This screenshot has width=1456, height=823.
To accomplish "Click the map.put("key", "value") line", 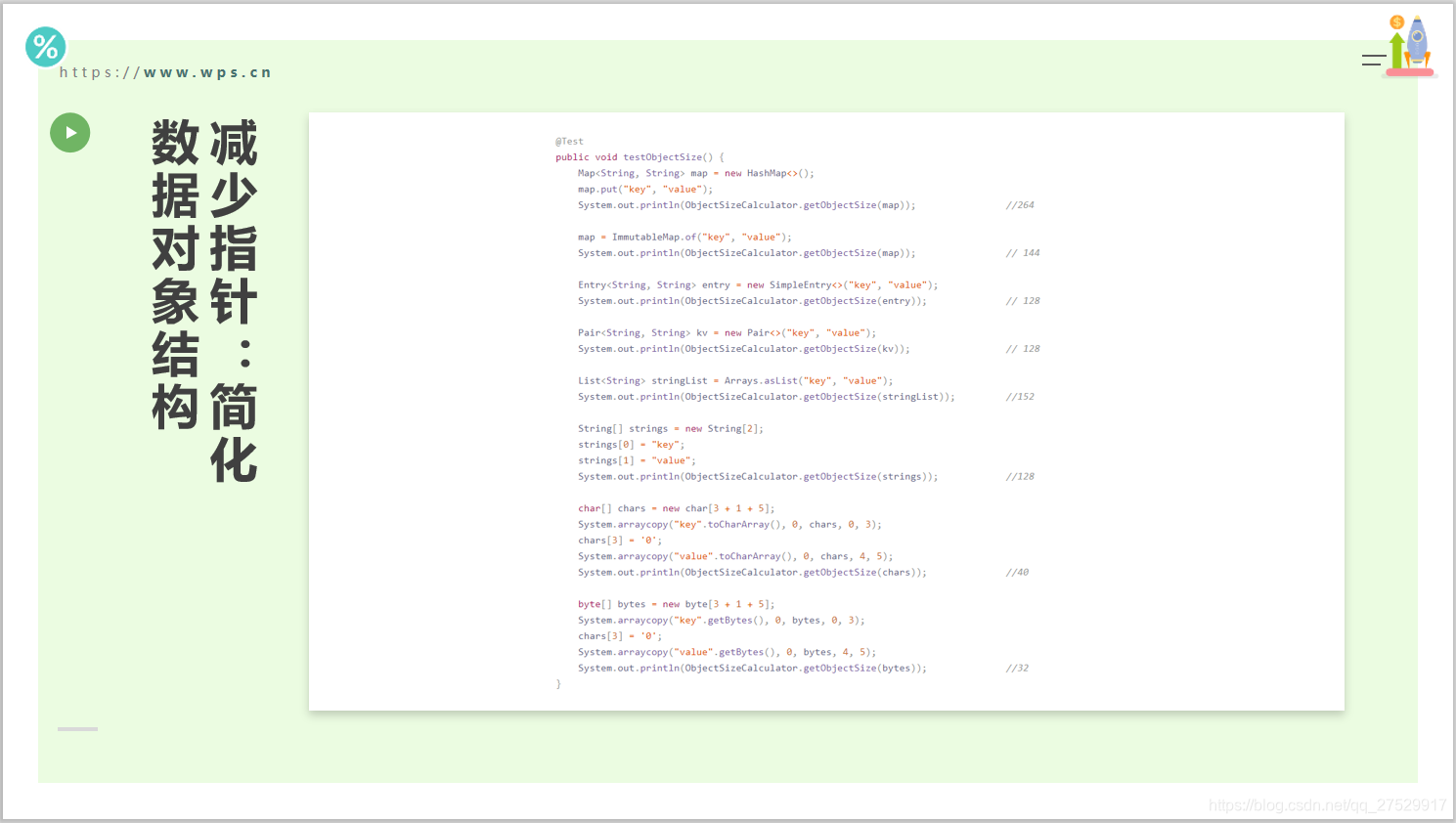I will click(x=645, y=190).
